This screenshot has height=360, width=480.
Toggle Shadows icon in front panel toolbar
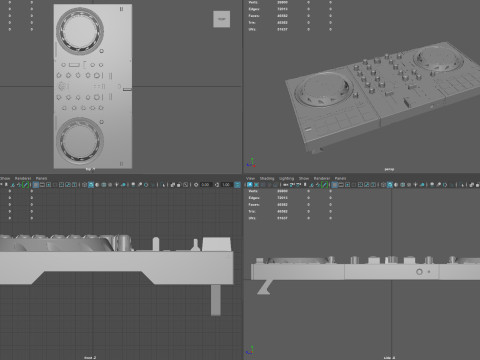click(123, 185)
